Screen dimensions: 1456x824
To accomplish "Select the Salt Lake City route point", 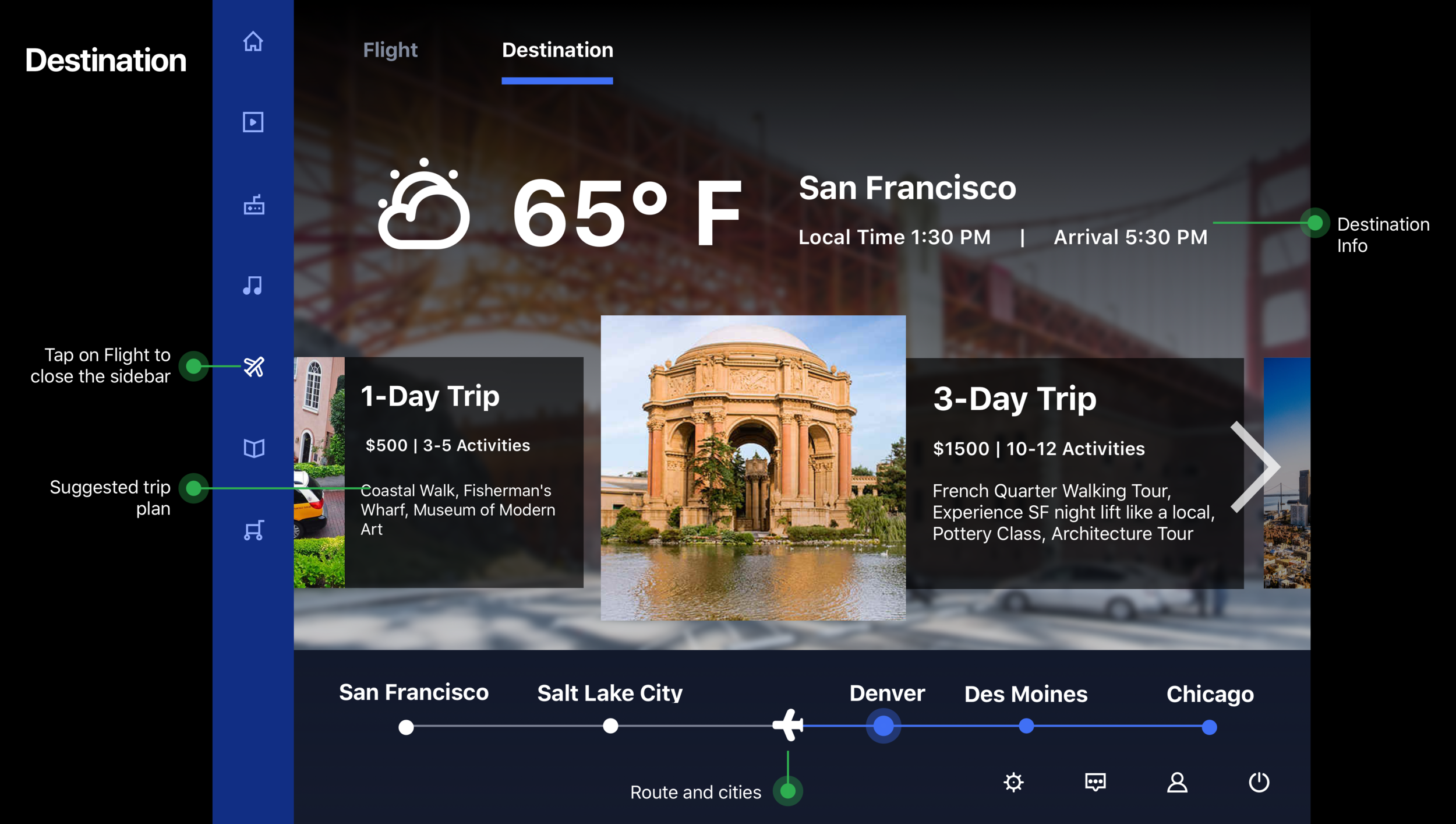I will (x=610, y=726).
